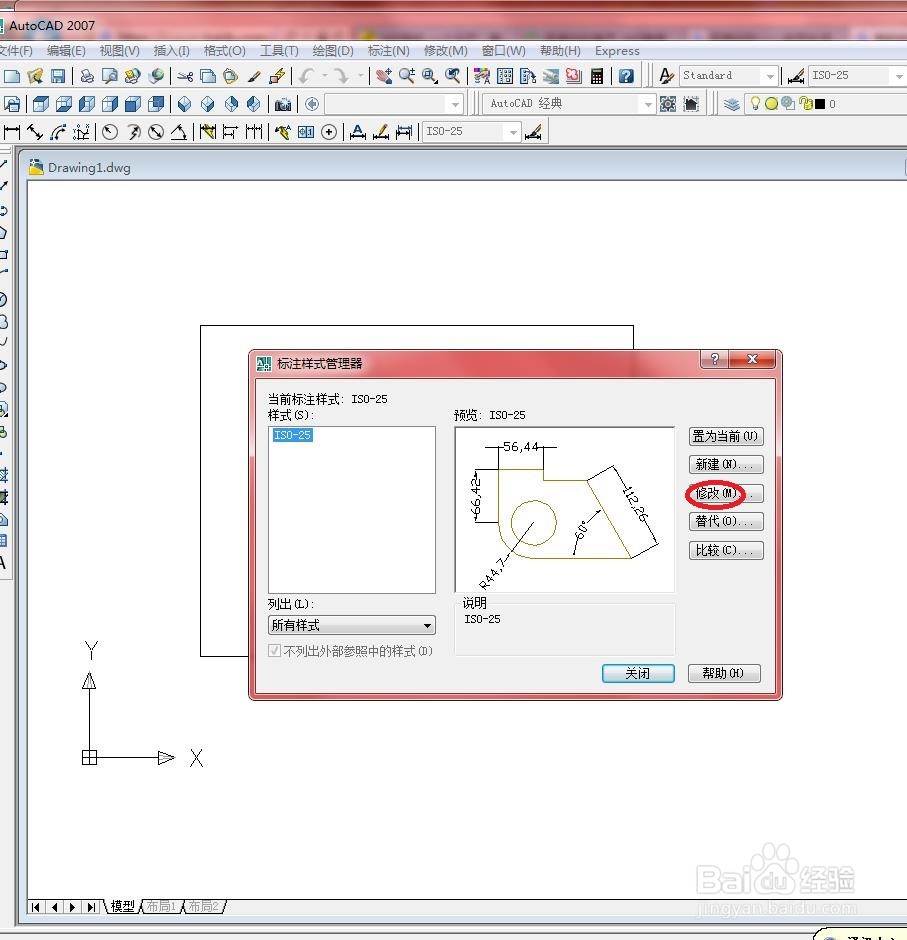Viewport: 907px width, 940px height.
Task: Click the New drawing icon
Action: pos(11,76)
